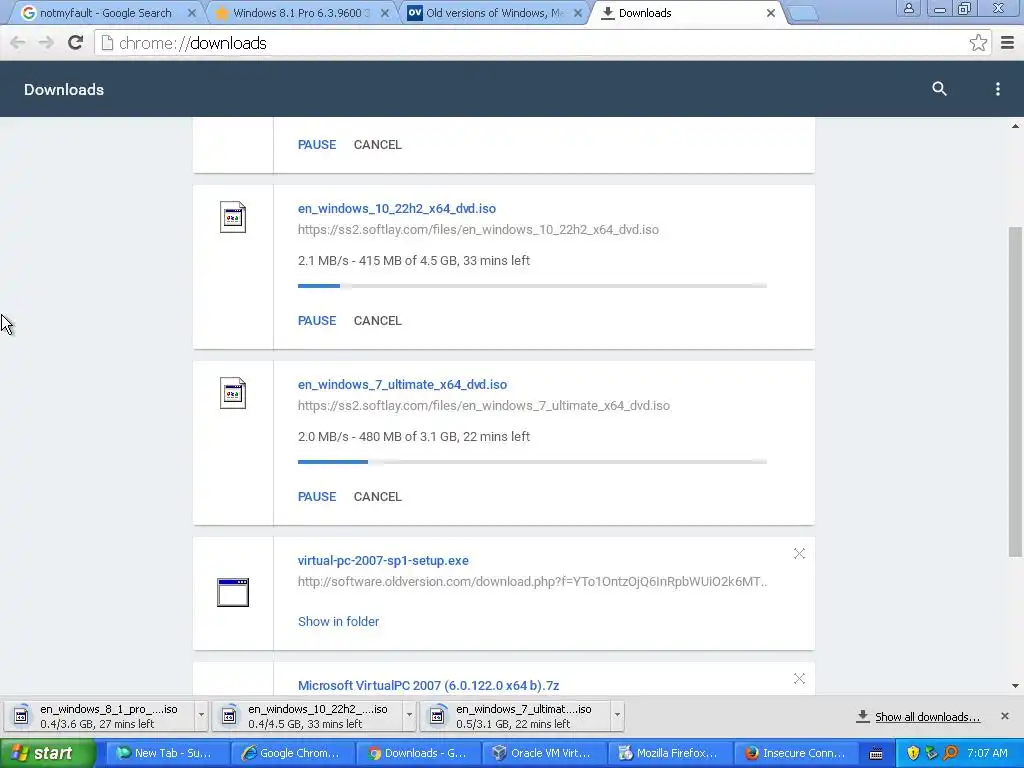Click the page scrollbar up arrow
This screenshot has height=768, width=1024.
[1015, 126]
